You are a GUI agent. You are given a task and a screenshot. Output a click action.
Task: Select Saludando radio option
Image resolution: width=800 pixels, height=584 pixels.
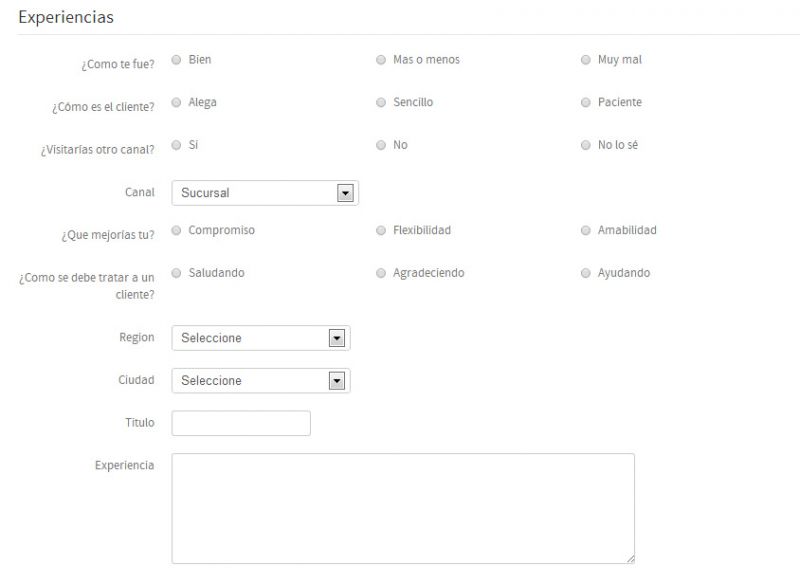click(176, 273)
